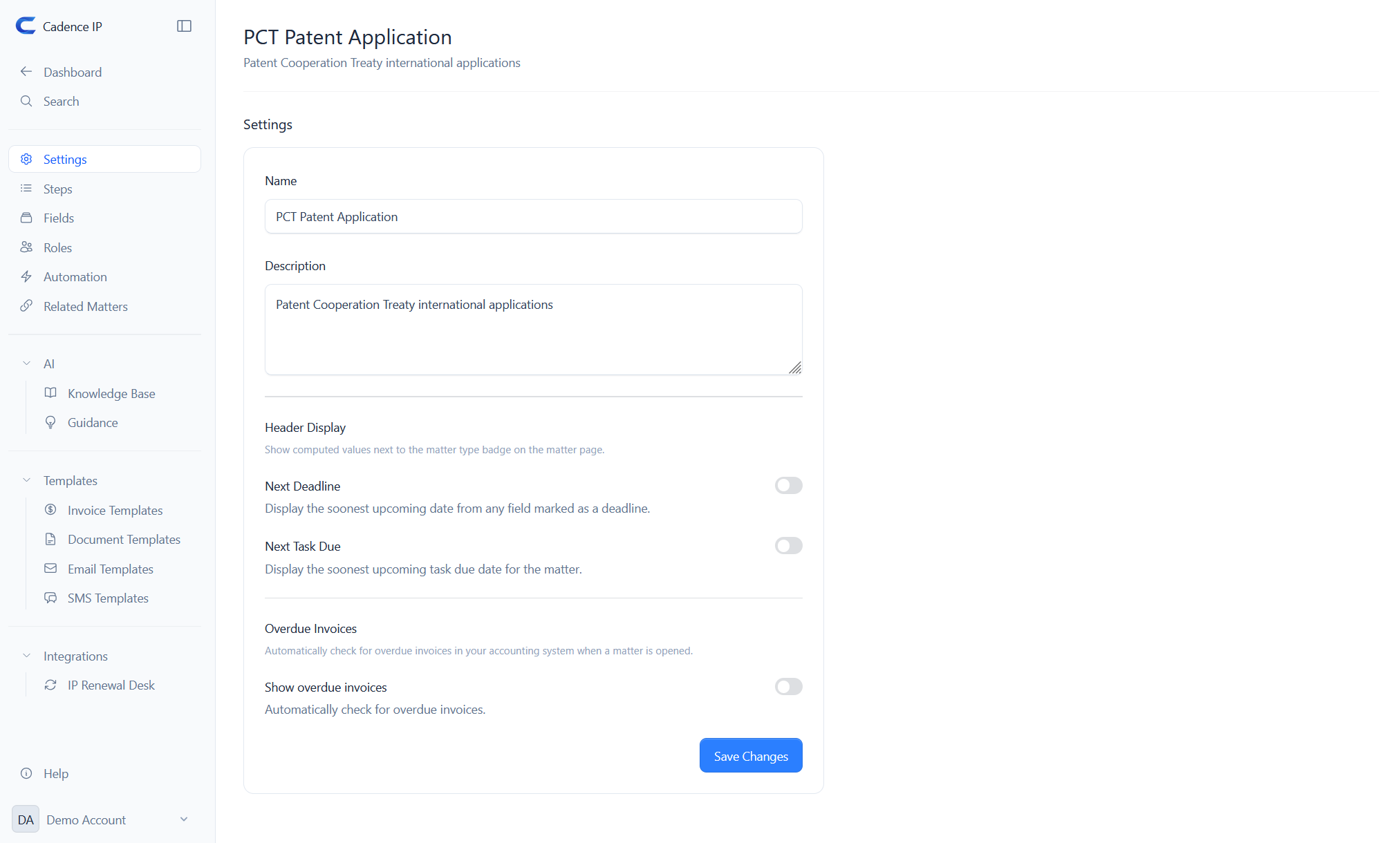This screenshot has width=1400, height=843.
Task: Click the Save Changes button
Action: (751, 755)
